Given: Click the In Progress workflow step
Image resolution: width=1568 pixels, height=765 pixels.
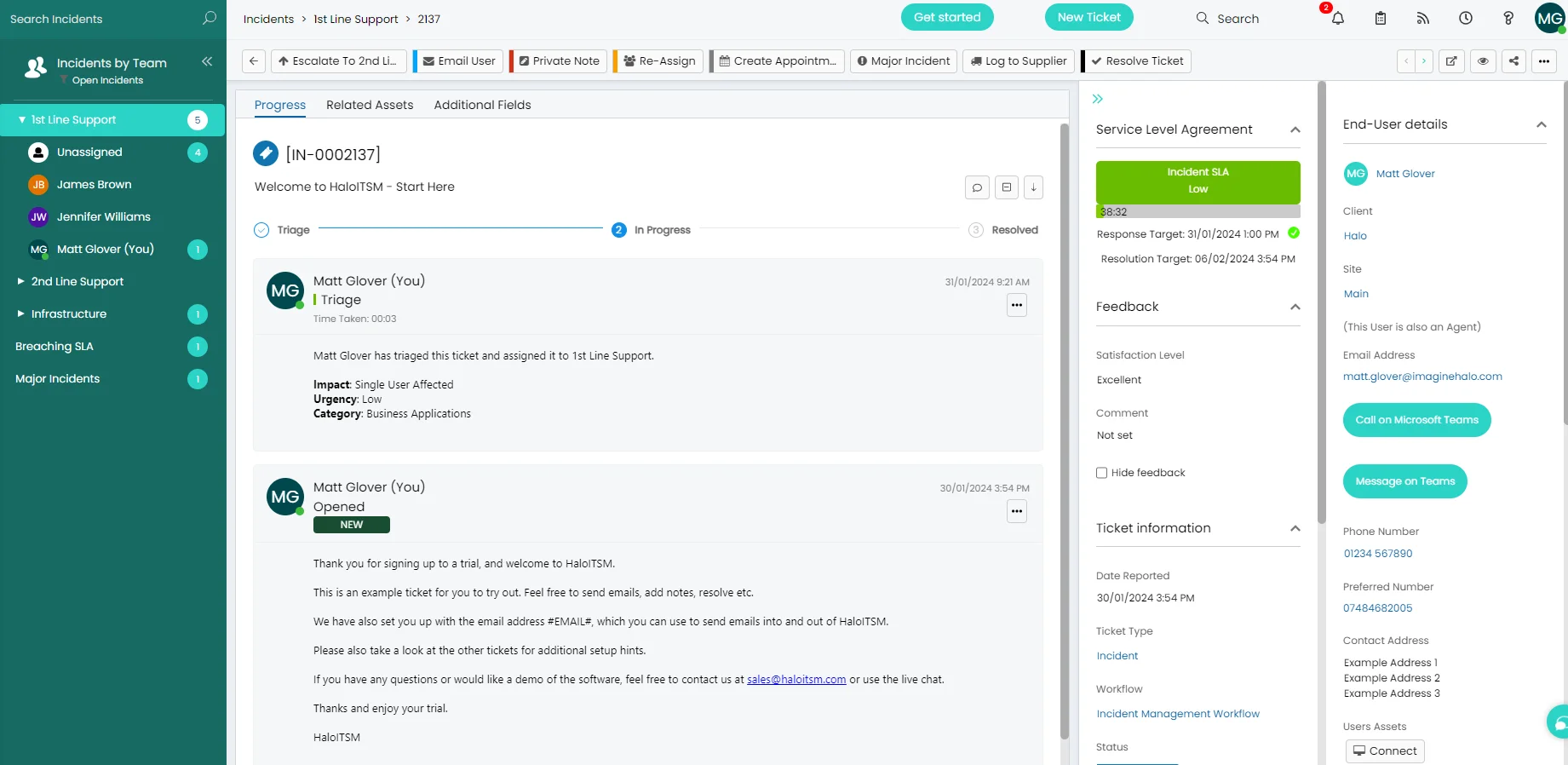Looking at the screenshot, I should click(652, 230).
